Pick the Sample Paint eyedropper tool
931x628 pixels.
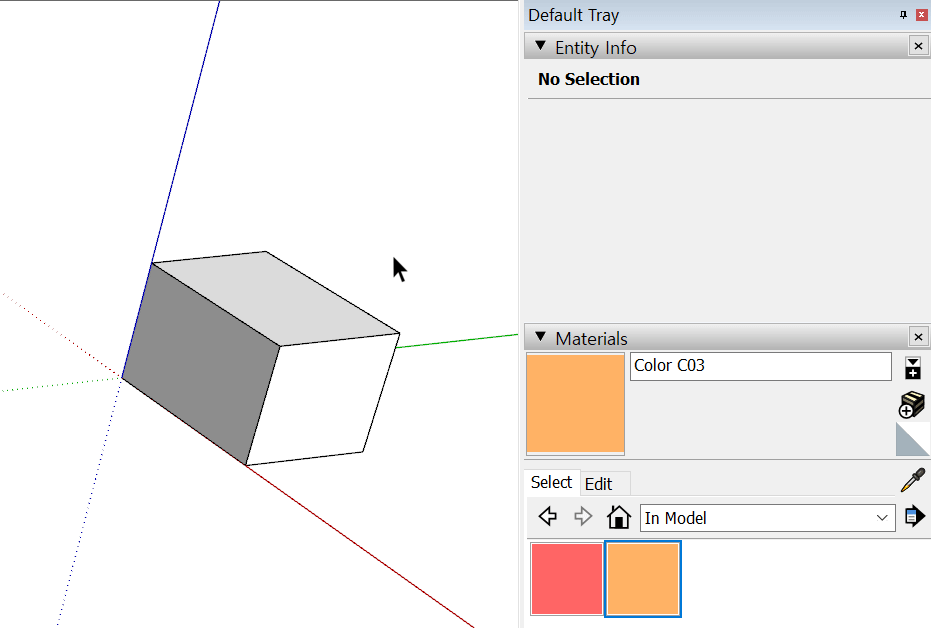pos(913,480)
